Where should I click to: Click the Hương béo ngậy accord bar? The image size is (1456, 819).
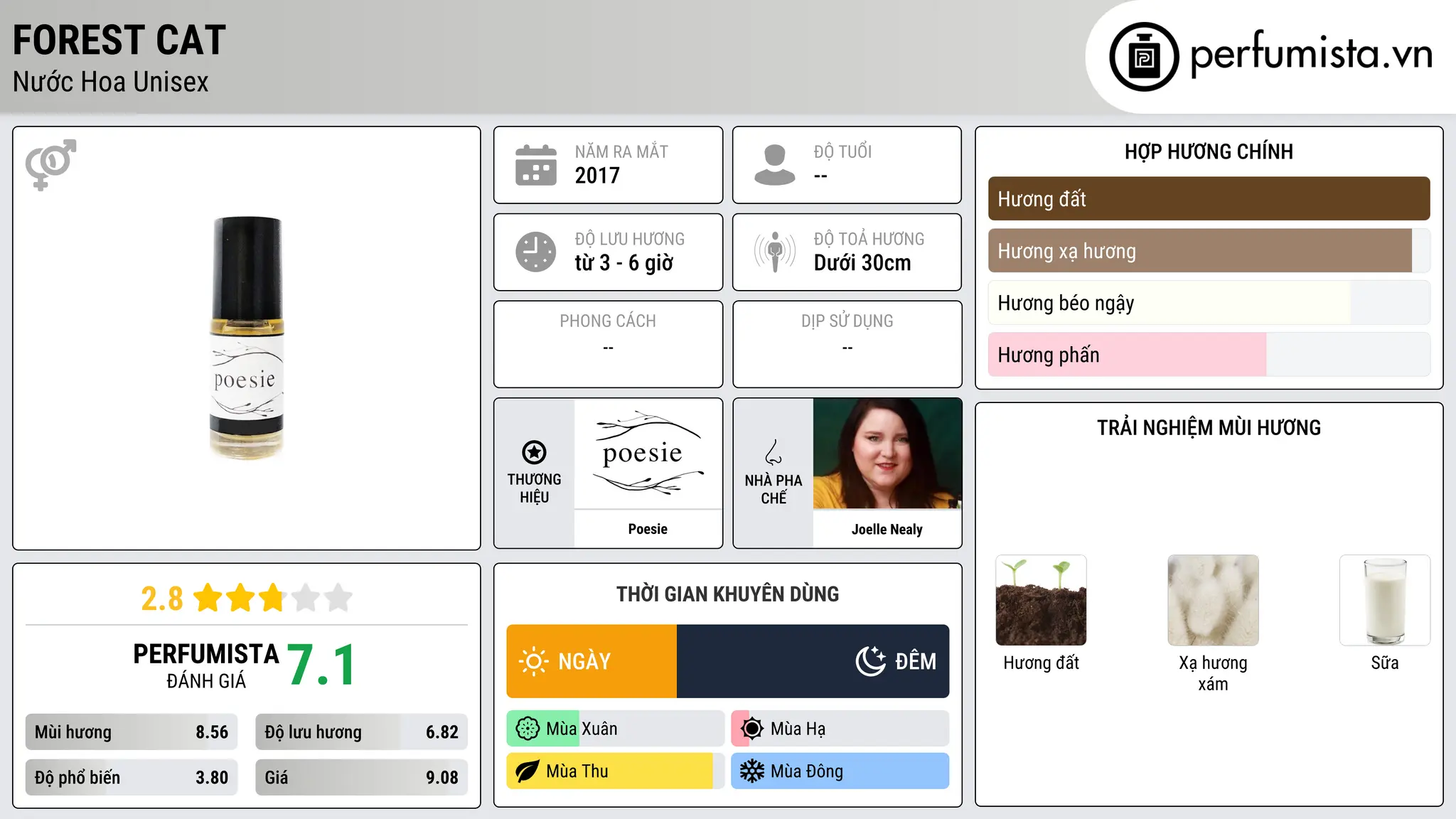point(1209,303)
